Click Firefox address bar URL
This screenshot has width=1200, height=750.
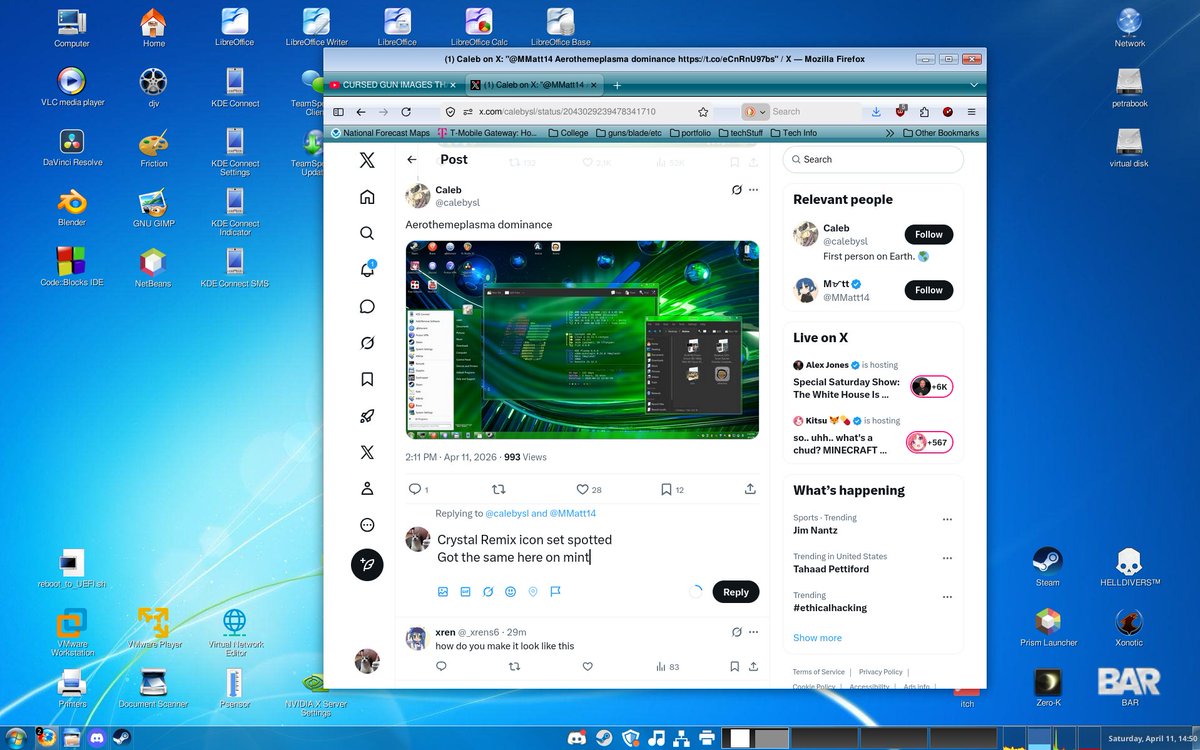click(x=567, y=112)
